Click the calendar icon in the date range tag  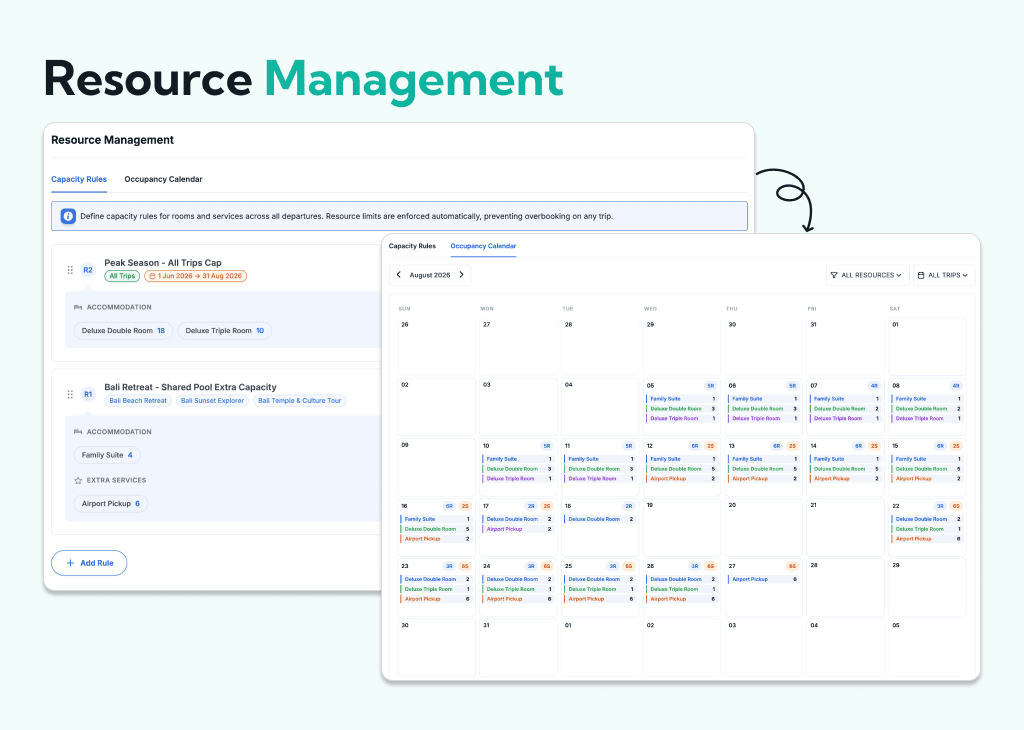(x=152, y=276)
